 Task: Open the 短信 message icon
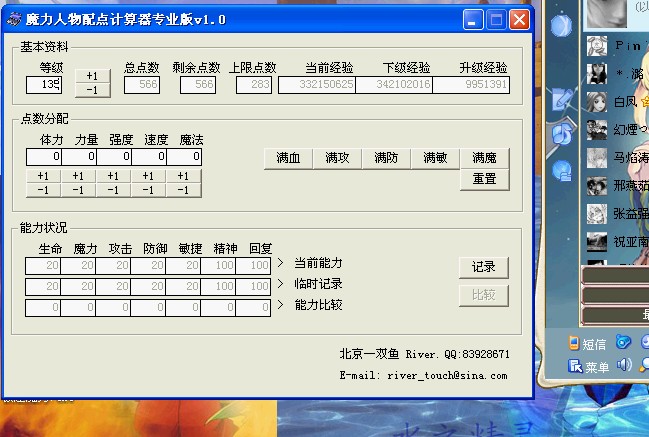point(589,343)
